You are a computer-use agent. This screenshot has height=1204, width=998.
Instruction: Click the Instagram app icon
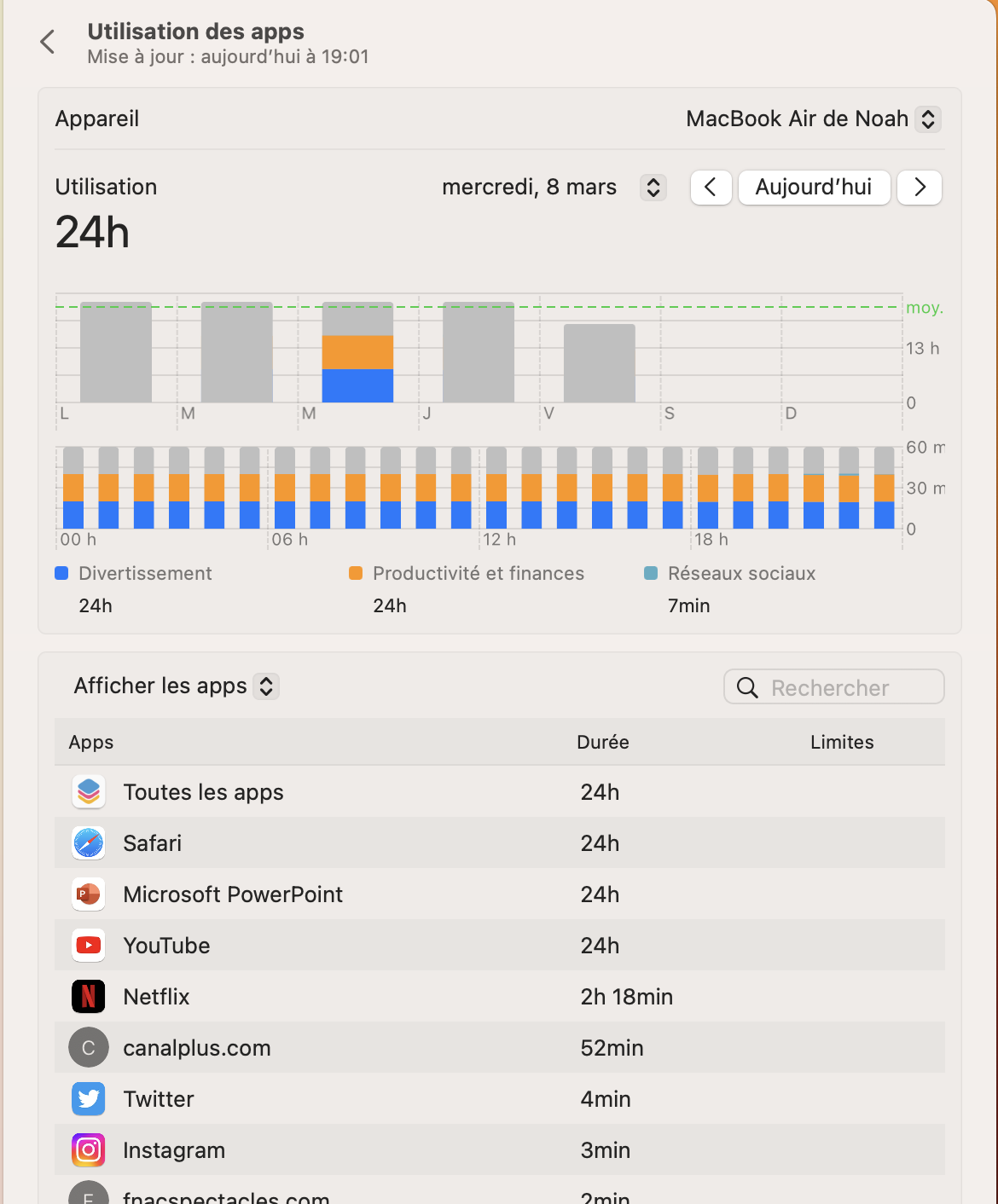pyautogui.click(x=88, y=1149)
